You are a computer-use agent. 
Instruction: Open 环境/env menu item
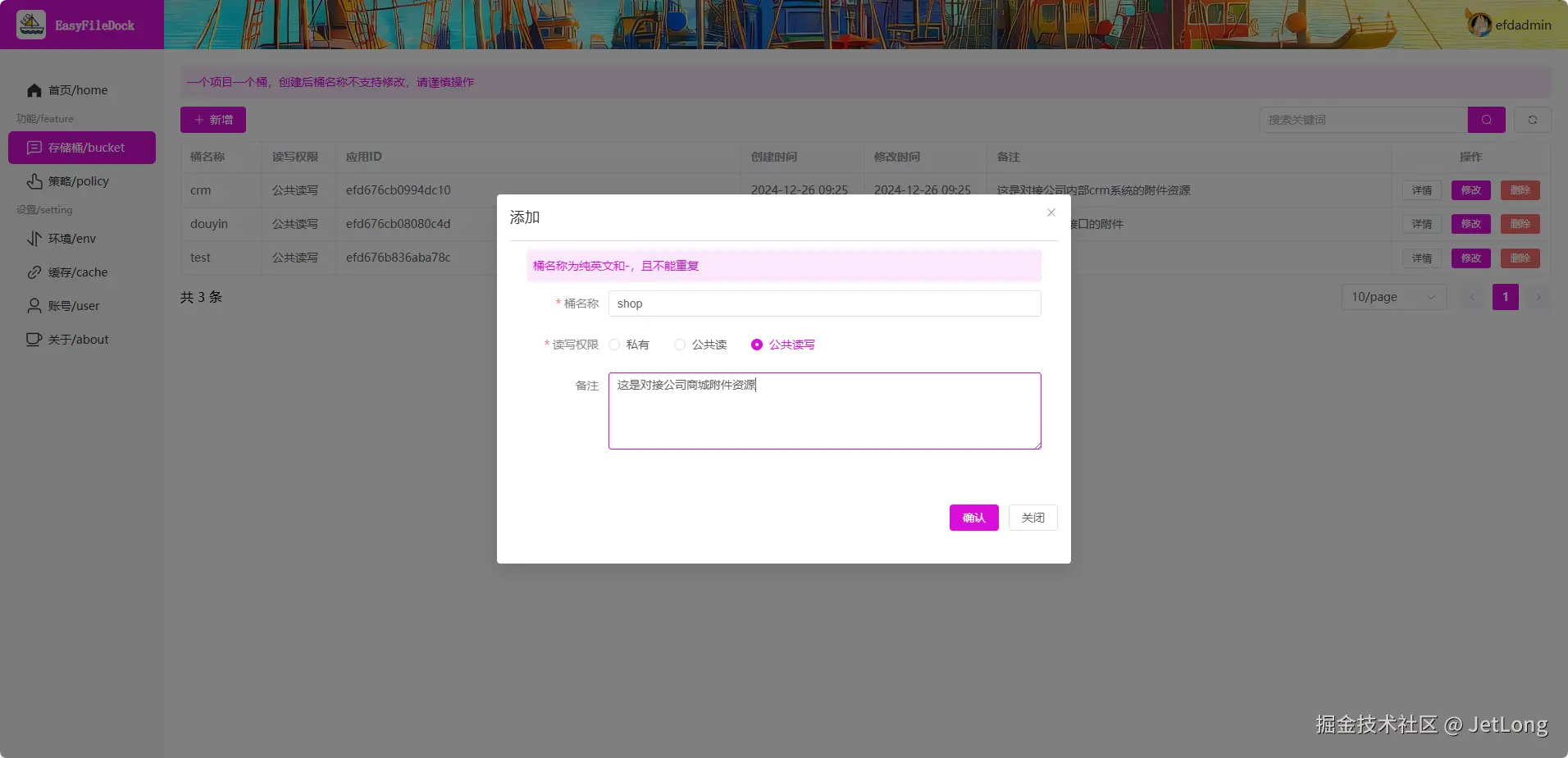[82, 239]
